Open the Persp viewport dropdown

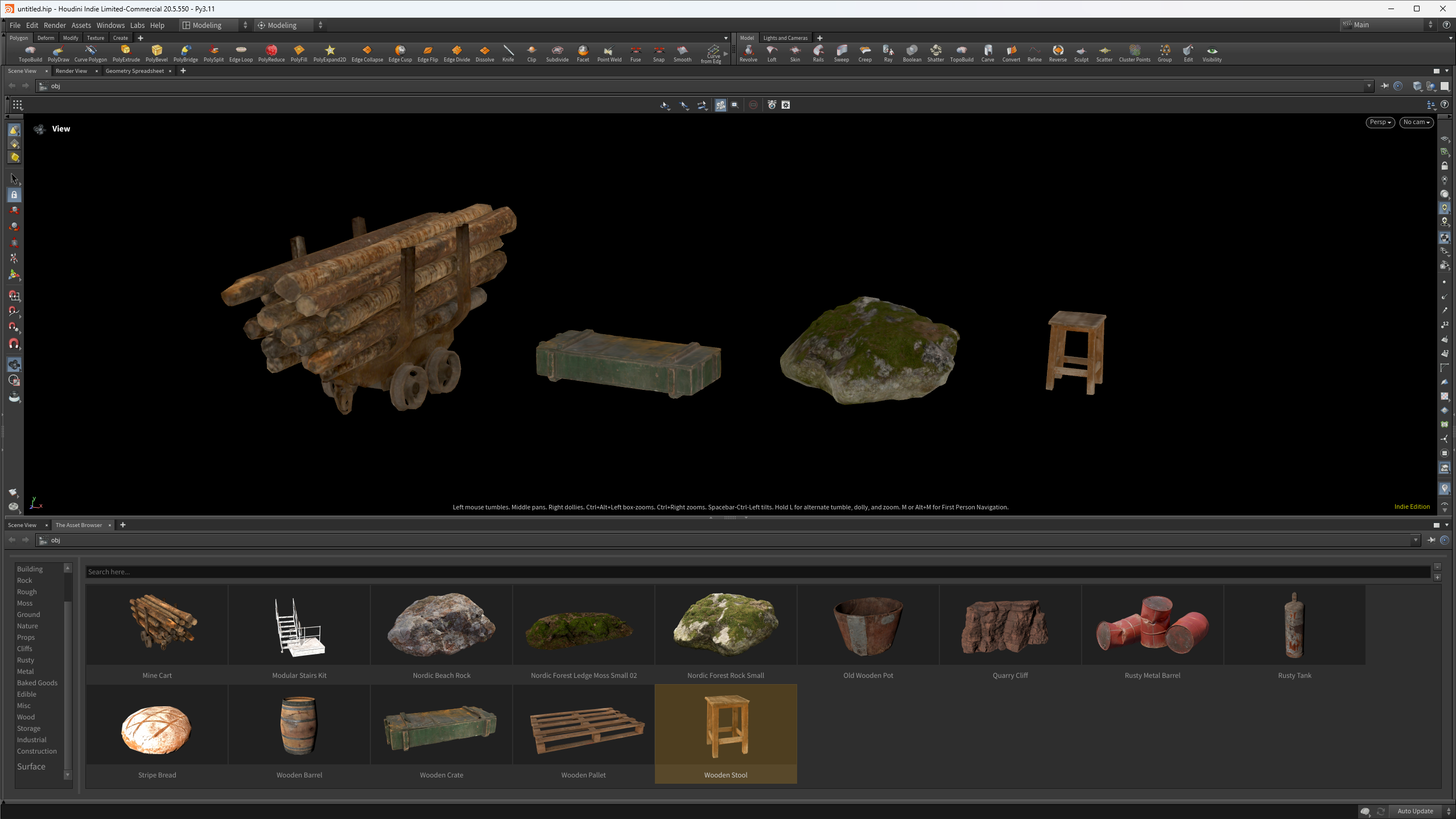pyautogui.click(x=1380, y=122)
